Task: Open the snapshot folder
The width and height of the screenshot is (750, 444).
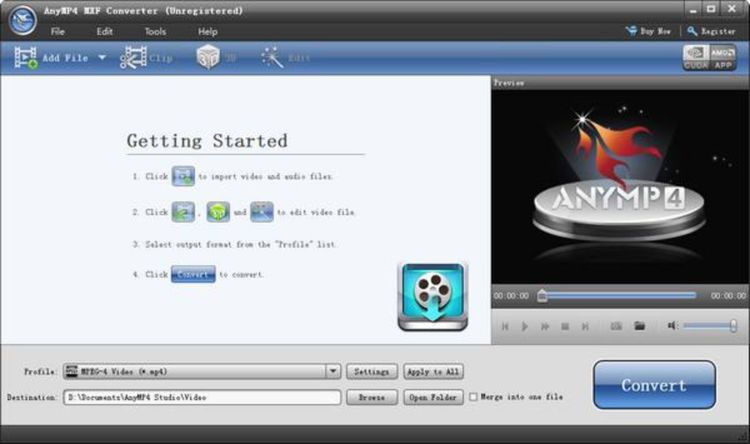Action: coord(640,326)
